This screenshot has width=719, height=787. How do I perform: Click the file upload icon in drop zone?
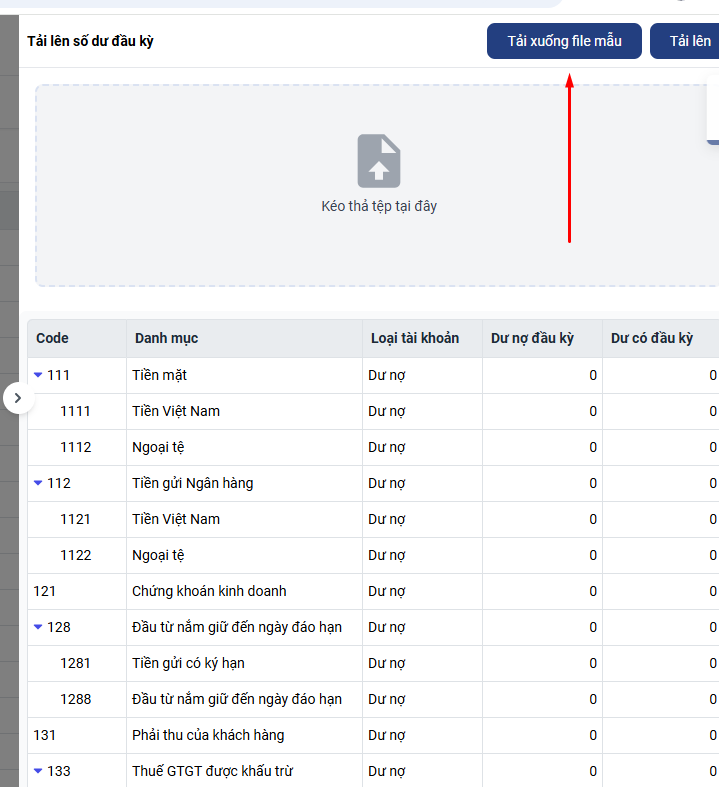tap(379, 161)
